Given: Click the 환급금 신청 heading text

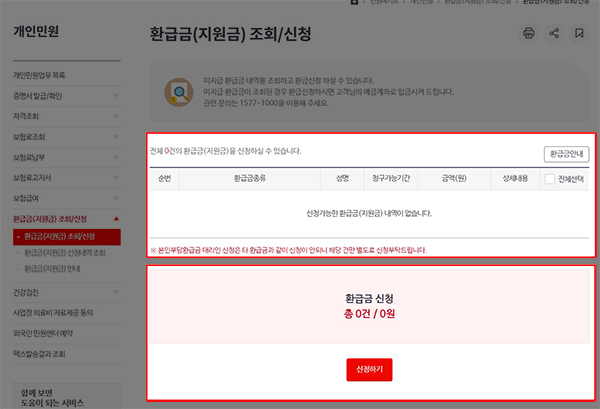Looking at the screenshot, I should [x=369, y=298].
